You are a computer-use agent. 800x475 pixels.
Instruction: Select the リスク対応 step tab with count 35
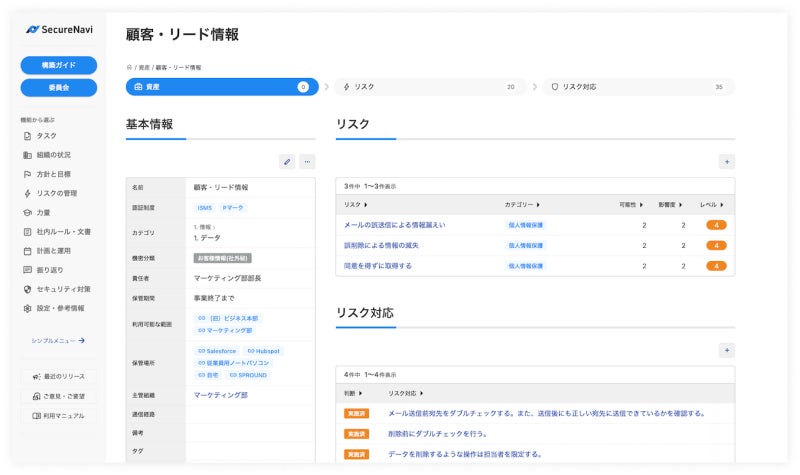click(x=638, y=87)
